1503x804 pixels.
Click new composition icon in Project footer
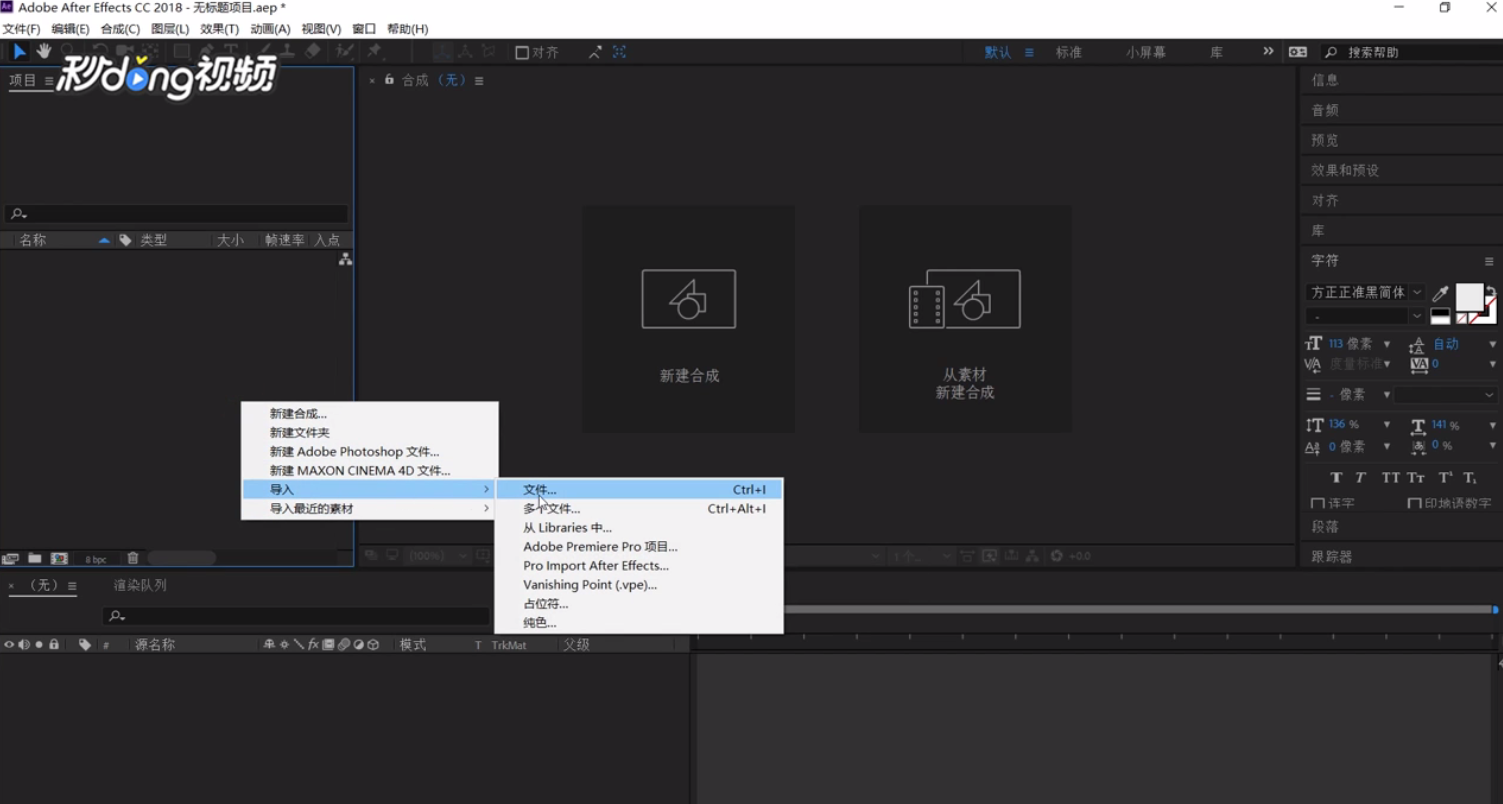pyautogui.click(x=59, y=558)
